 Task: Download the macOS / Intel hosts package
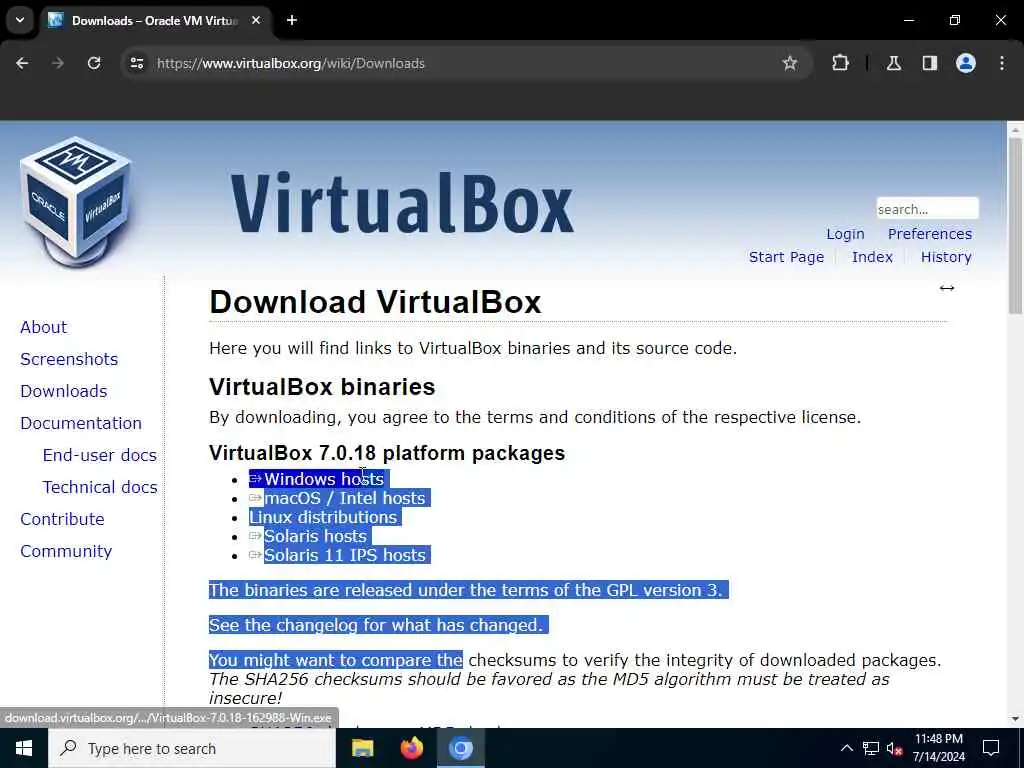(345, 498)
